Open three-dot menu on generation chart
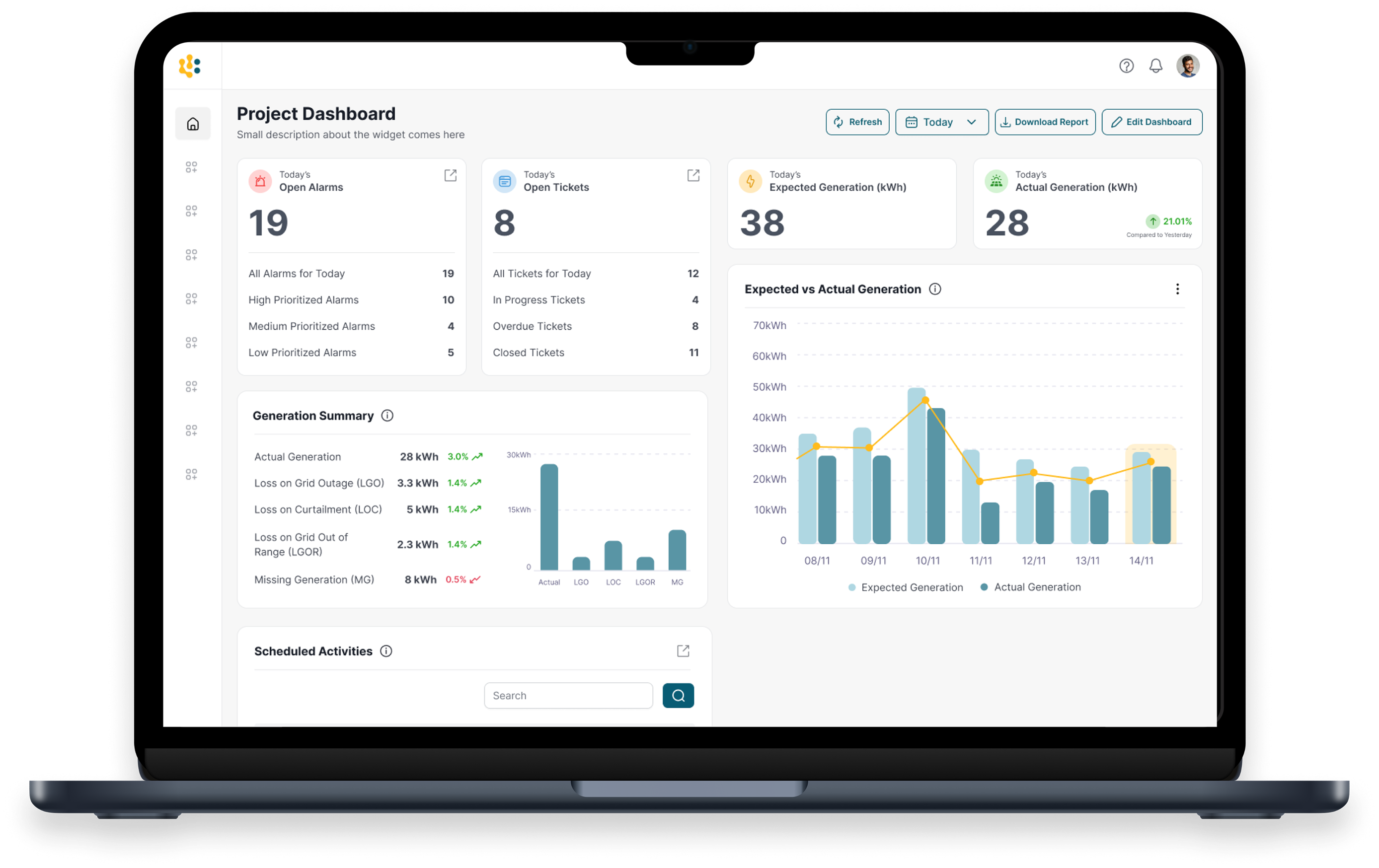The height and width of the screenshot is (868, 1379). tap(1177, 289)
